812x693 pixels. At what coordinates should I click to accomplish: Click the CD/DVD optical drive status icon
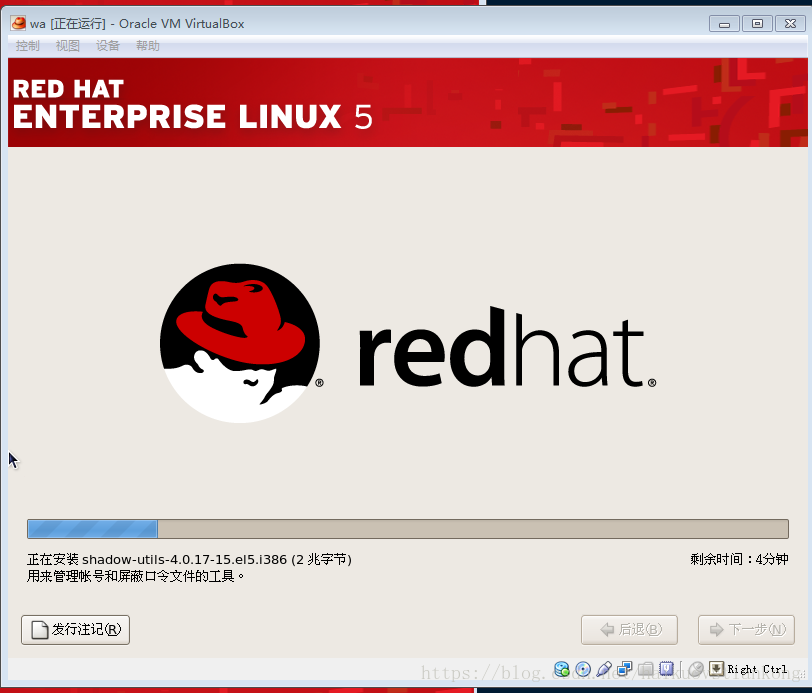[583, 669]
